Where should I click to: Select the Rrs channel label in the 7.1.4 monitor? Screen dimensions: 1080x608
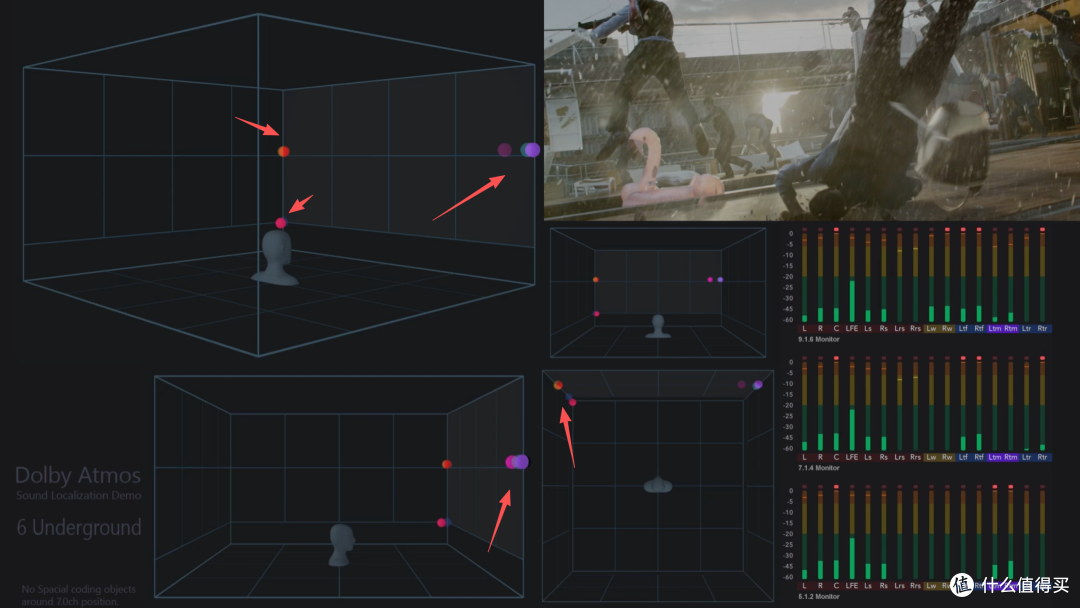coord(915,457)
